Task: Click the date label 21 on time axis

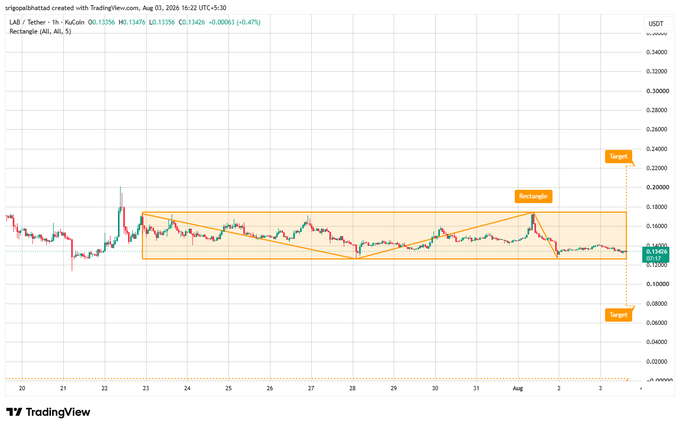Action: 63,388
